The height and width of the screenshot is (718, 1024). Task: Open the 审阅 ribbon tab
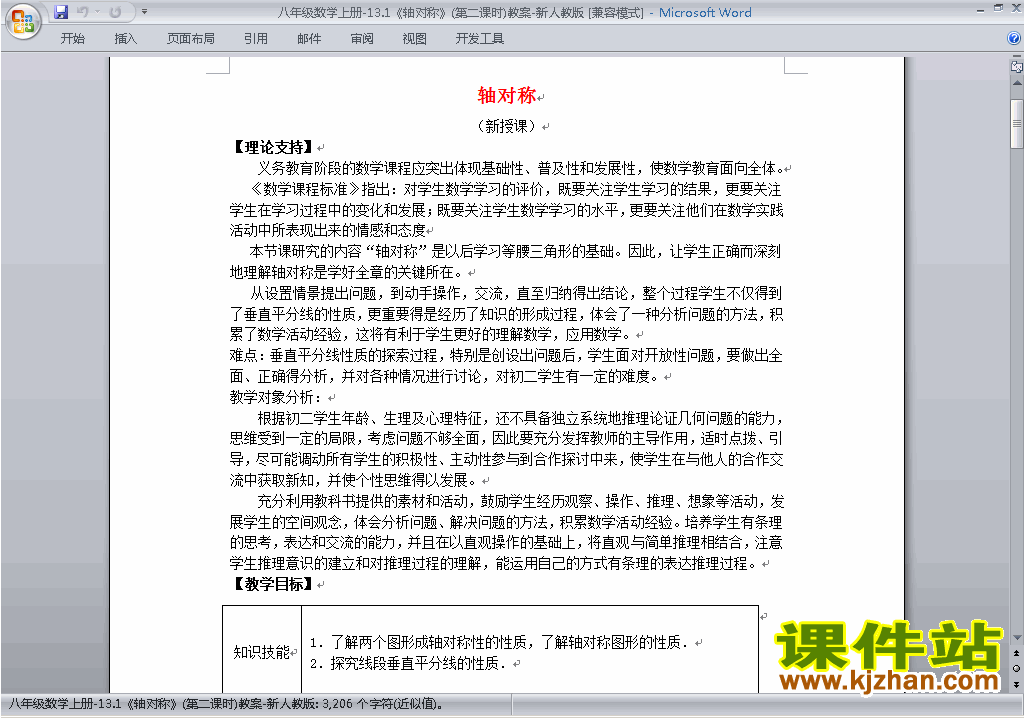click(x=362, y=39)
